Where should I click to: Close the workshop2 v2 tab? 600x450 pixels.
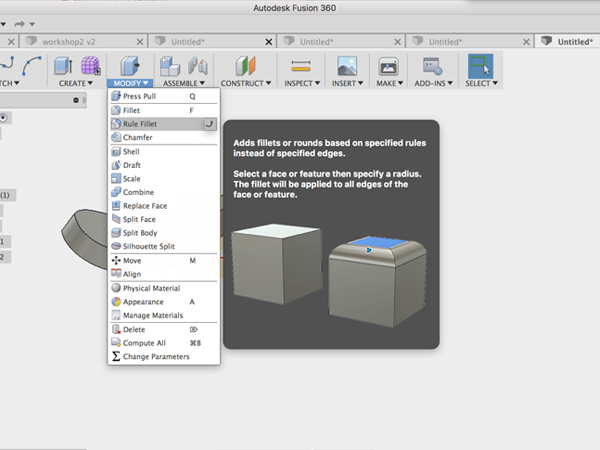[x=140, y=42]
